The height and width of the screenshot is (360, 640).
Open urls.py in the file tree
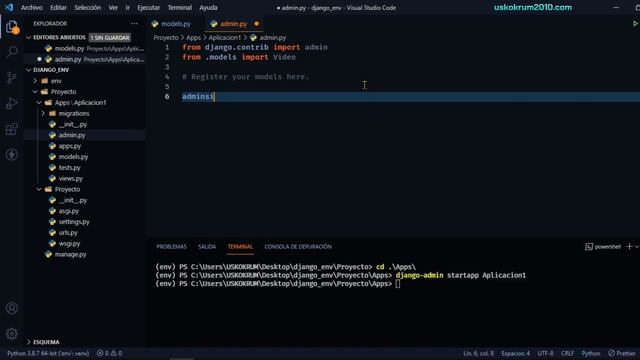pyautogui.click(x=68, y=233)
